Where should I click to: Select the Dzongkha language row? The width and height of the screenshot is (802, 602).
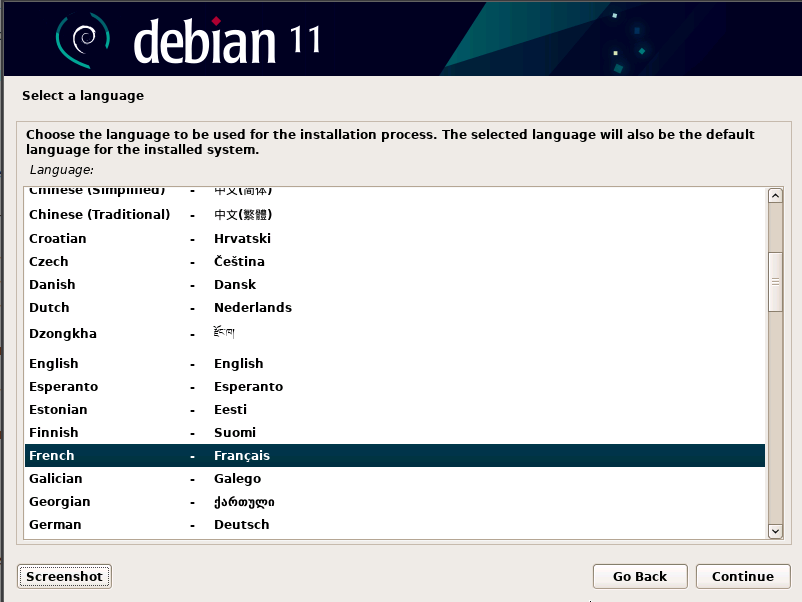pos(63,334)
